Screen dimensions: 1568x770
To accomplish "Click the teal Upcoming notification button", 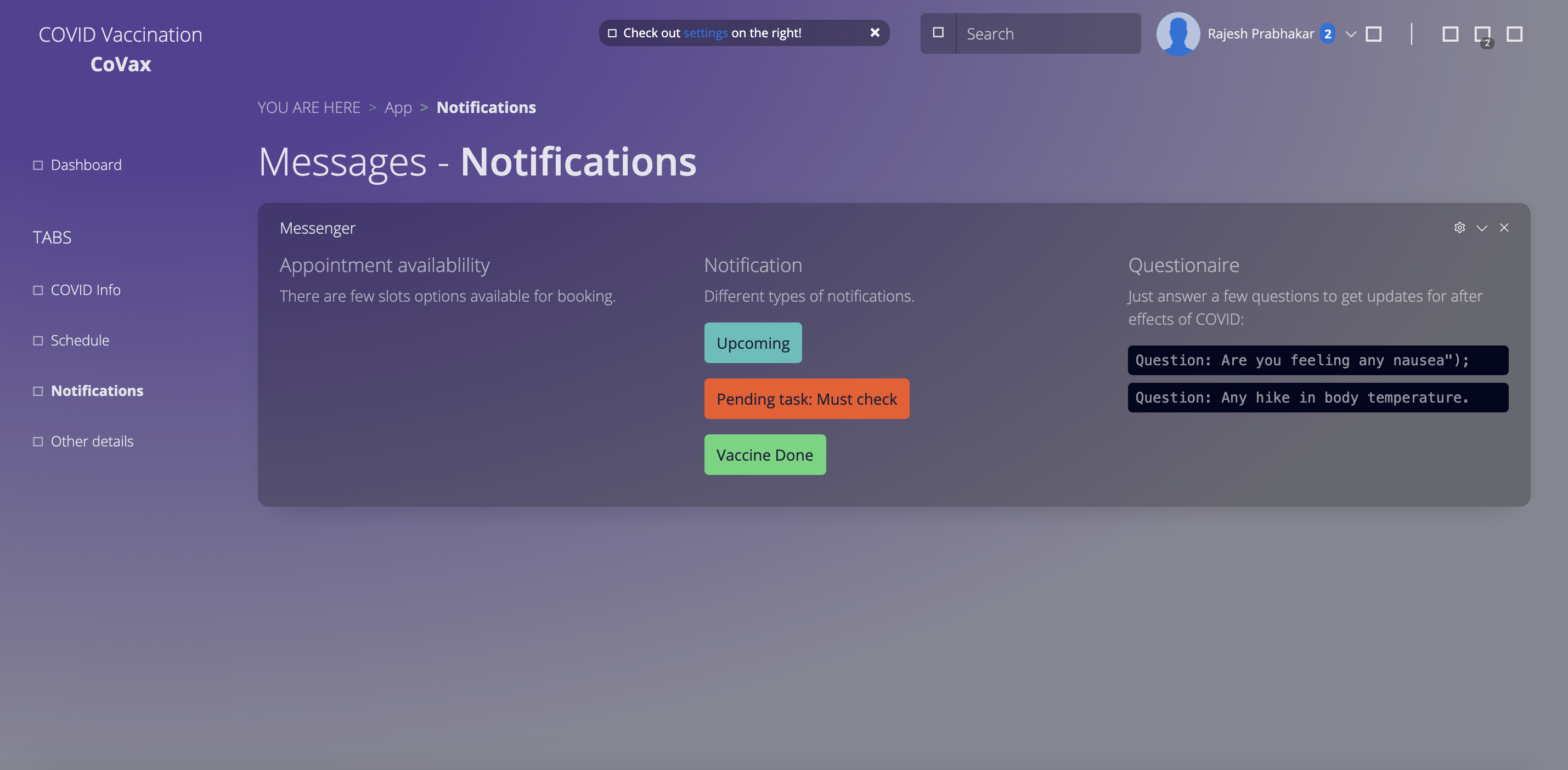I will click(x=753, y=343).
